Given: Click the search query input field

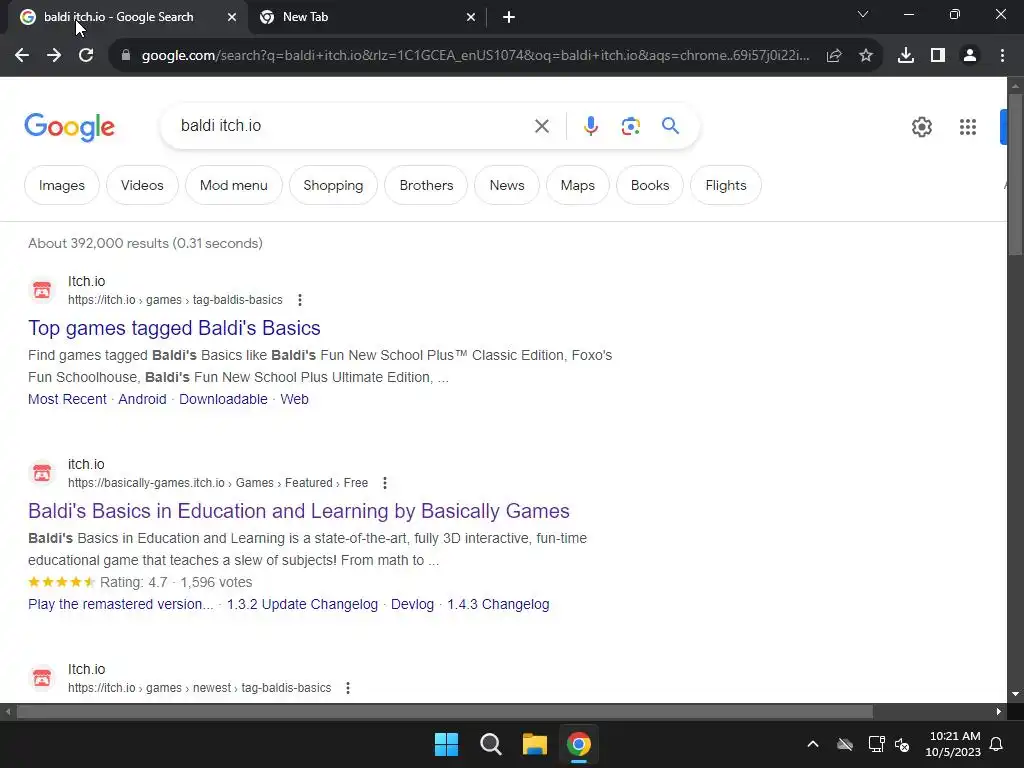Looking at the screenshot, I should [353, 125].
